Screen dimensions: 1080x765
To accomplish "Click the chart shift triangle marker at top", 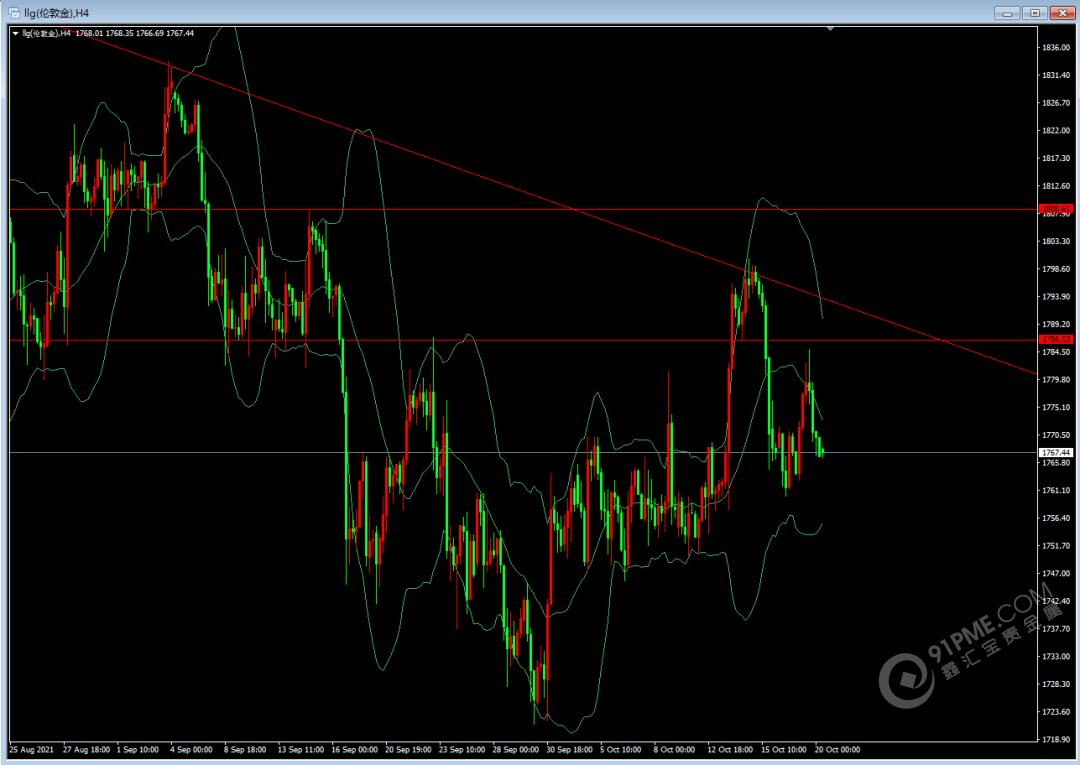I will (x=830, y=29).
